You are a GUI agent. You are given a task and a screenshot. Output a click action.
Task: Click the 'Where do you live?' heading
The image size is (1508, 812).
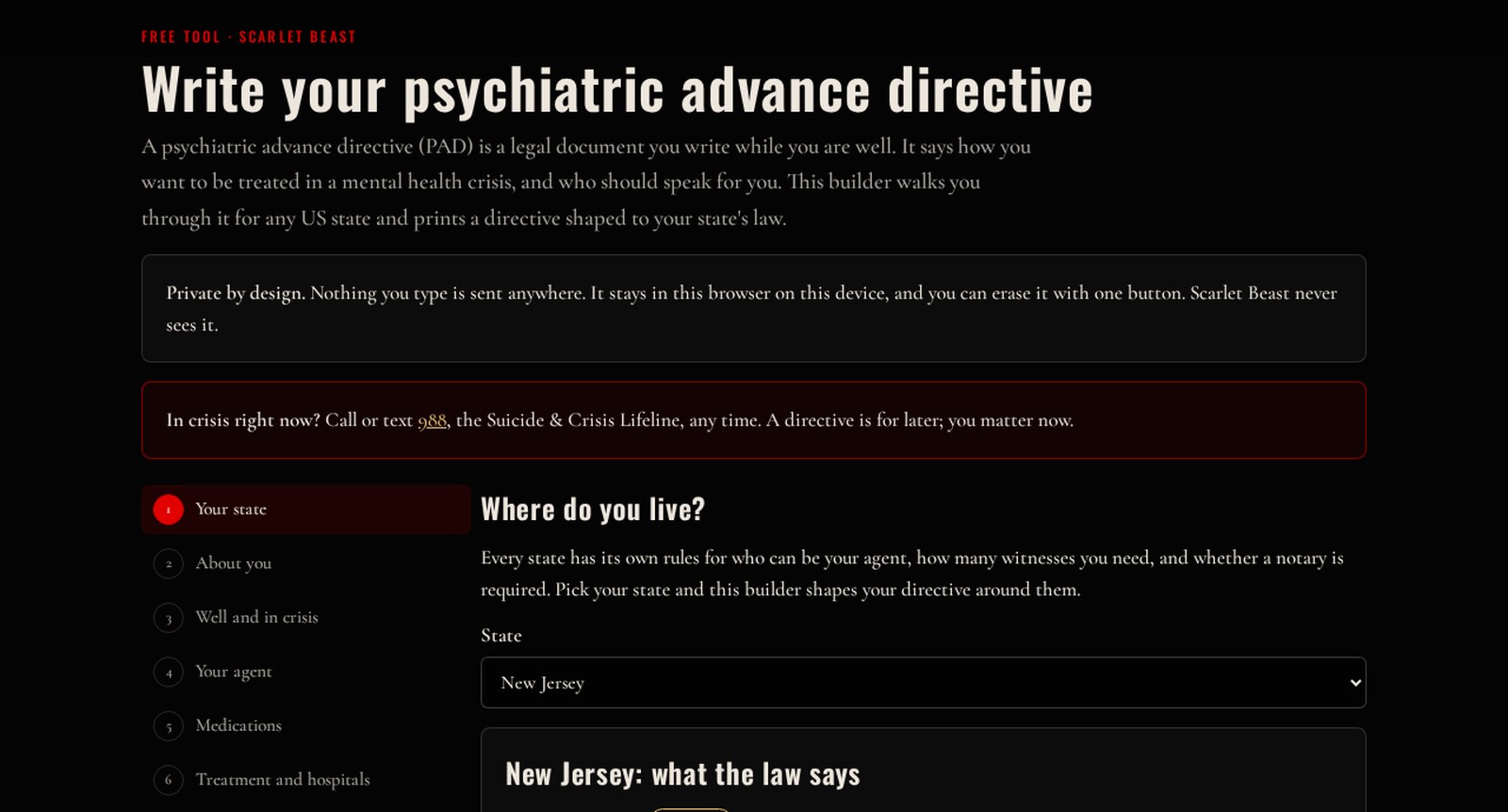[593, 510]
